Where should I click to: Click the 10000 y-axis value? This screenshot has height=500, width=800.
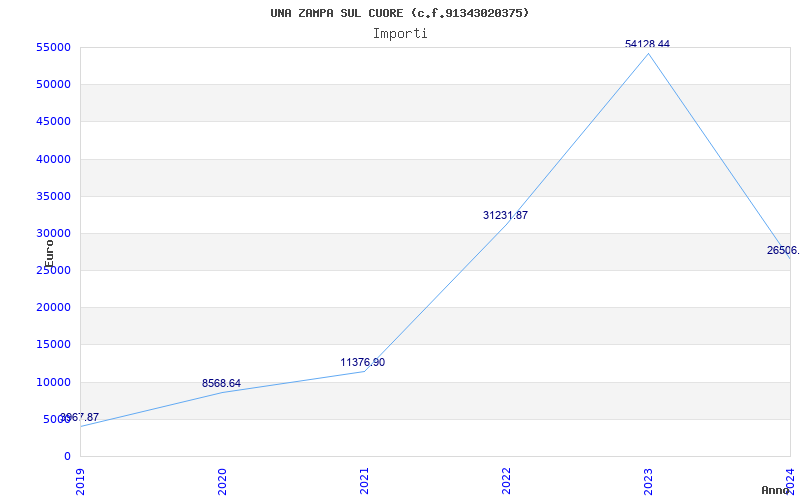[x=53, y=382]
